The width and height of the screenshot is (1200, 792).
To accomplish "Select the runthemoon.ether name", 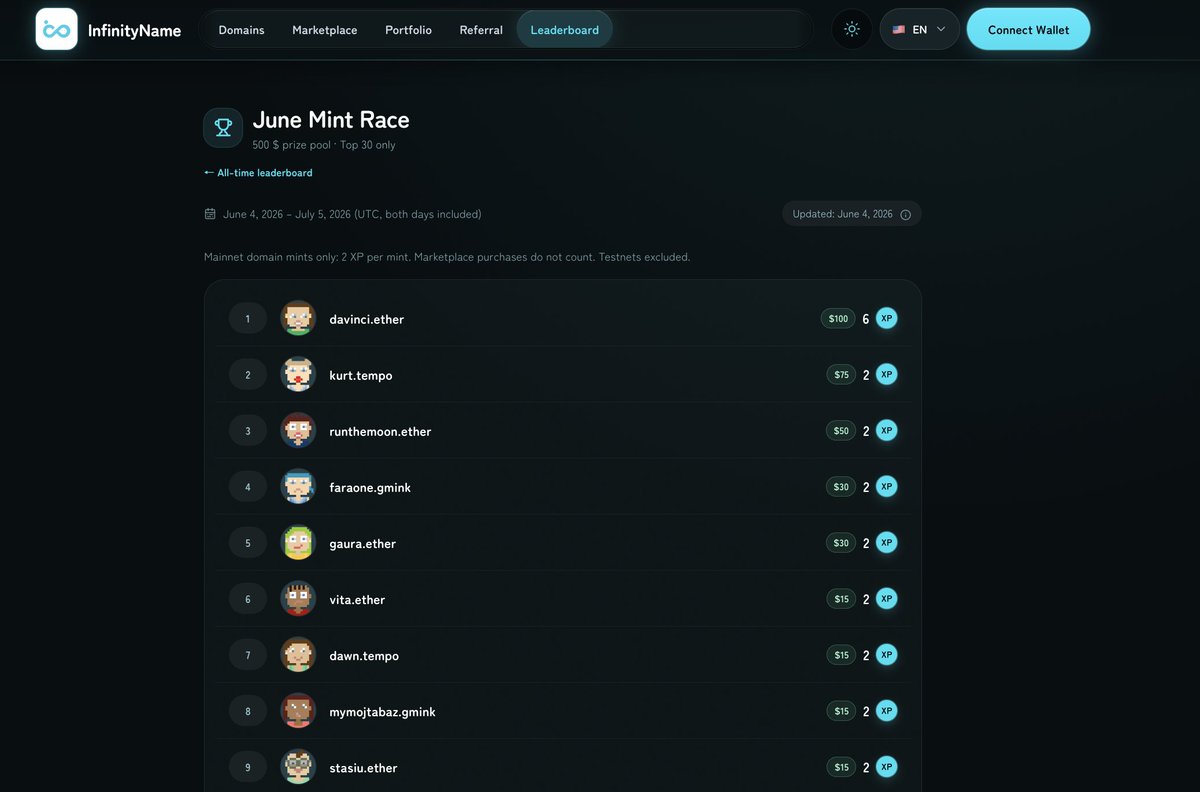I will (380, 431).
